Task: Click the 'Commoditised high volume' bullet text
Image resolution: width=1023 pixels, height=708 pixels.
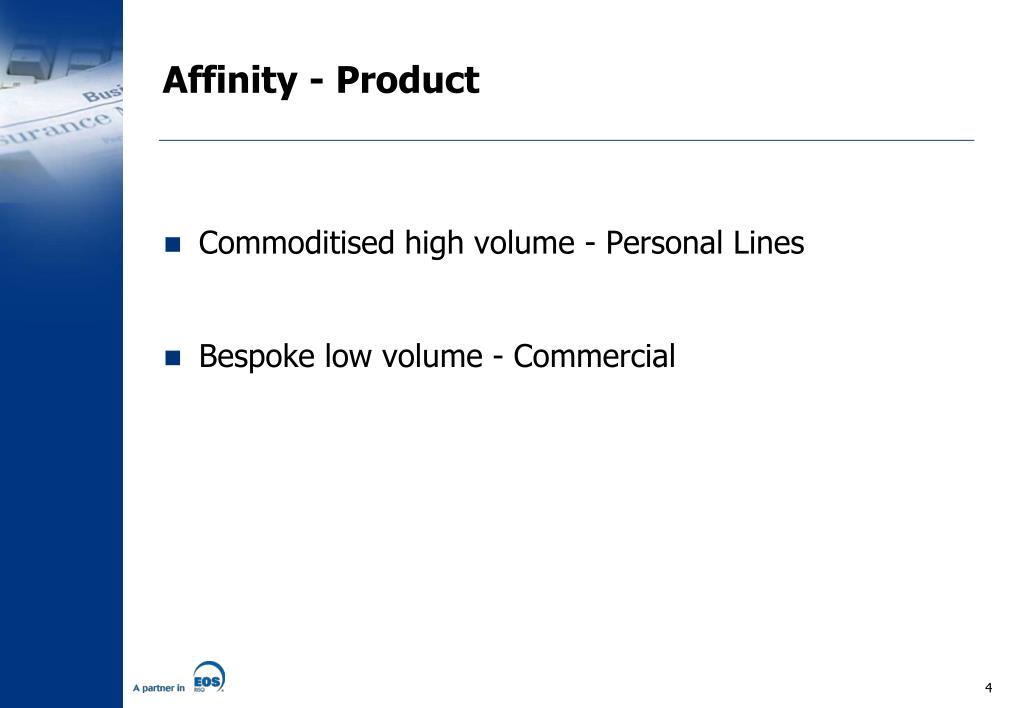Action: point(385,243)
